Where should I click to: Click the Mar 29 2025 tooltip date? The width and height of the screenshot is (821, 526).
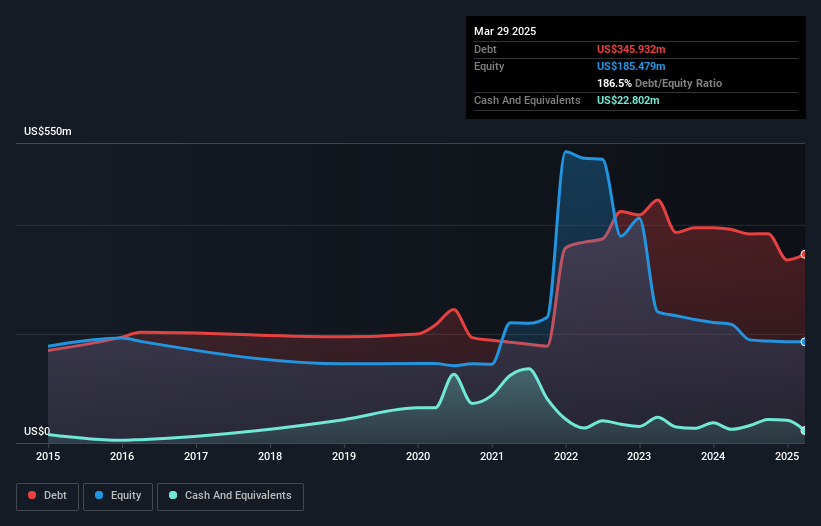tap(505, 31)
